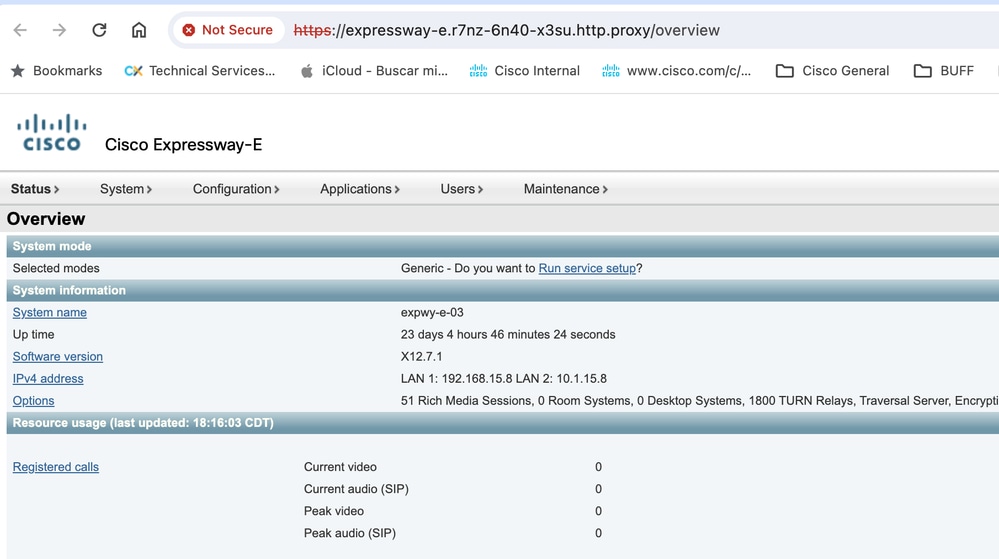999x559 pixels.
Task: Click the X12.7.1 version value
Action: pyautogui.click(x=421, y=356)
